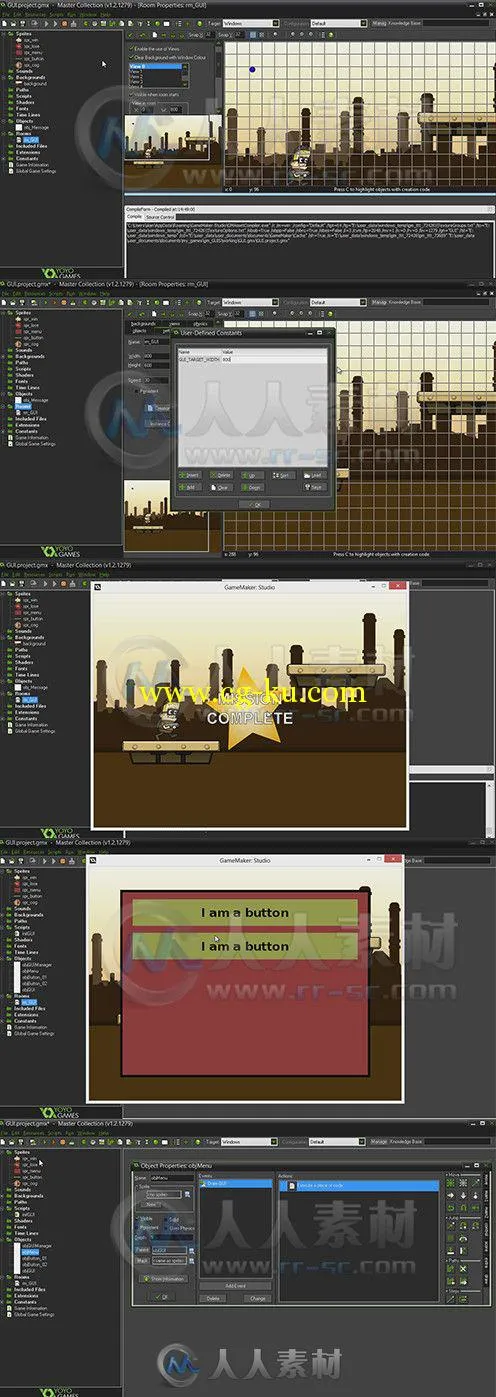Select the Draw GUI event in Events list
This screenshot has width=496, height=1397.
pos(235,1184)
